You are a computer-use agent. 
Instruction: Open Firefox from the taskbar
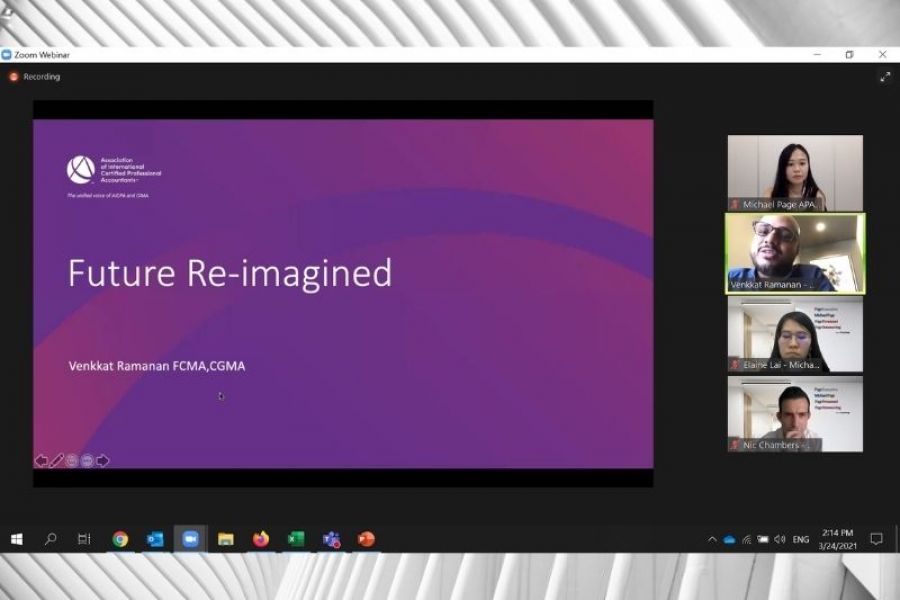click(261, 539)
